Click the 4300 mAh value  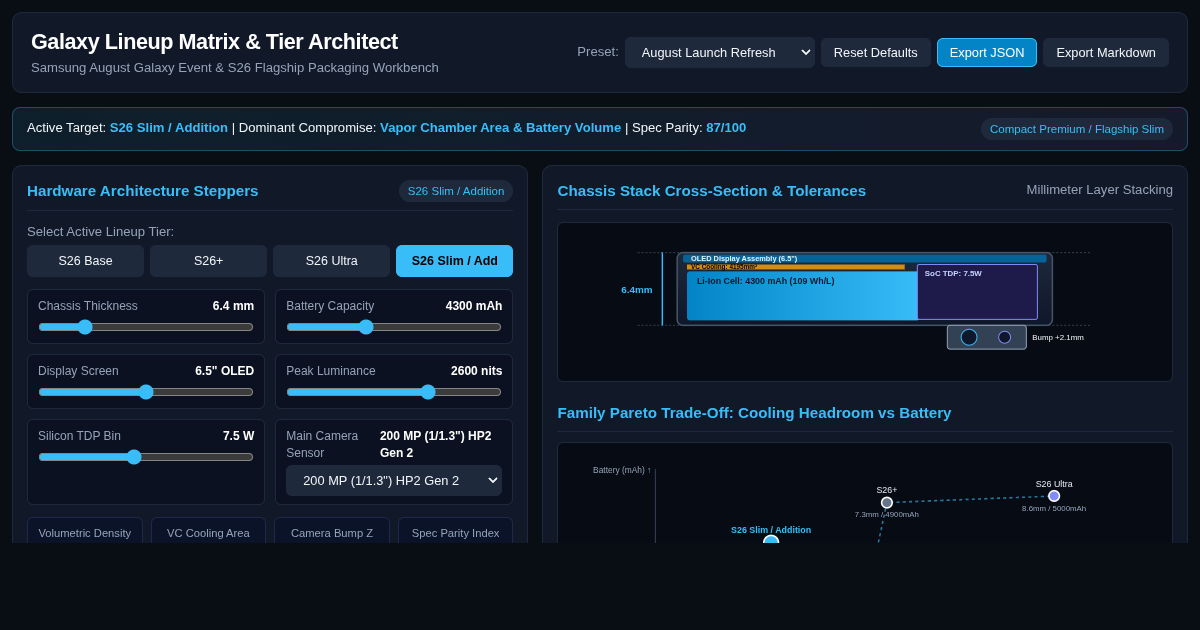click(x=474, y=306)
